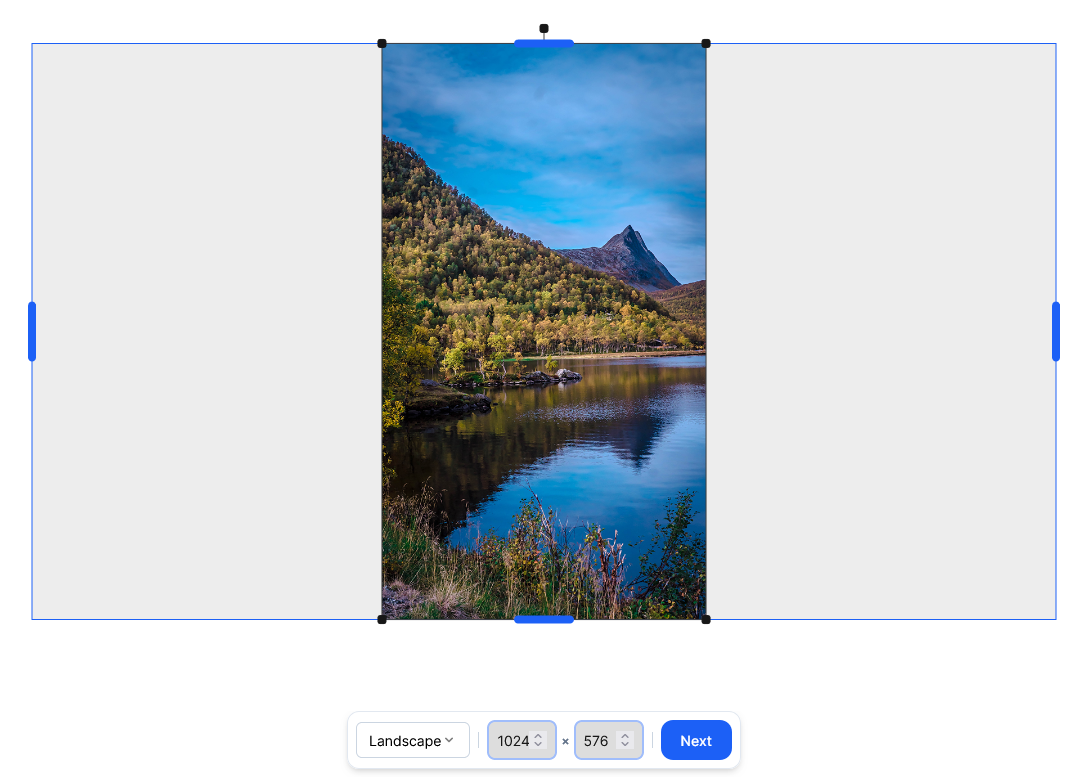Click the top blue edge handle
The width and height of the screenshot is (1086, 777).
(x=544, y=44)
